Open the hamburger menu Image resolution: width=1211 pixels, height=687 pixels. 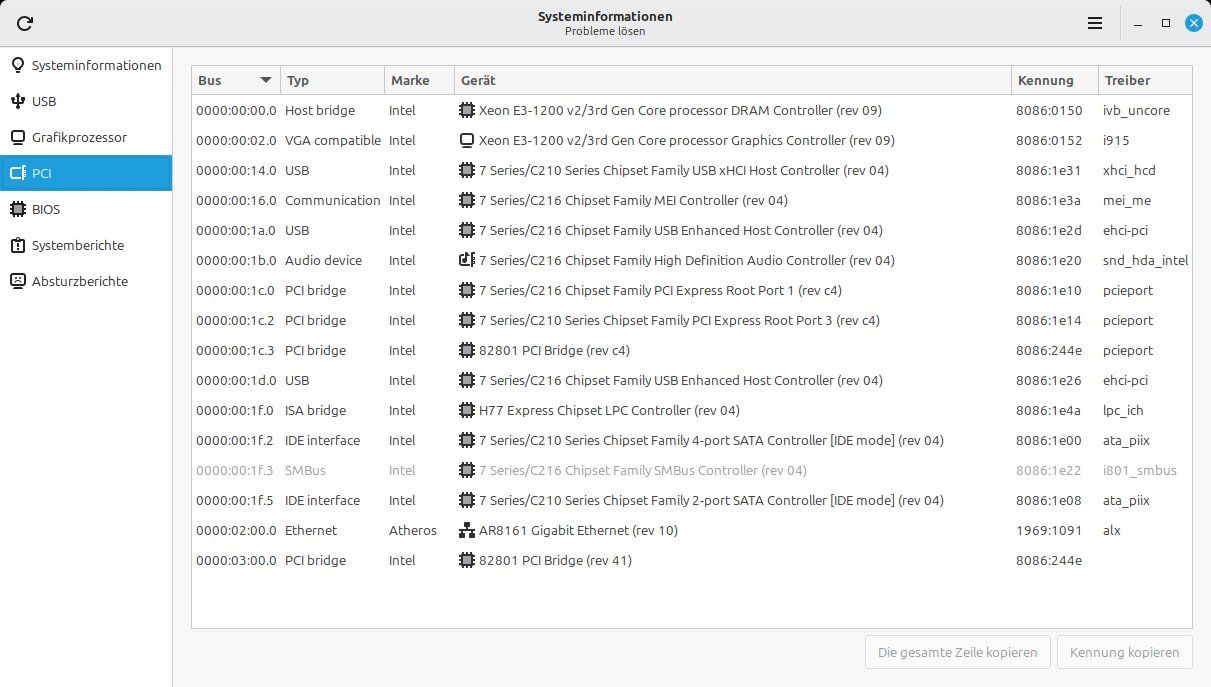click(1095, 23)
